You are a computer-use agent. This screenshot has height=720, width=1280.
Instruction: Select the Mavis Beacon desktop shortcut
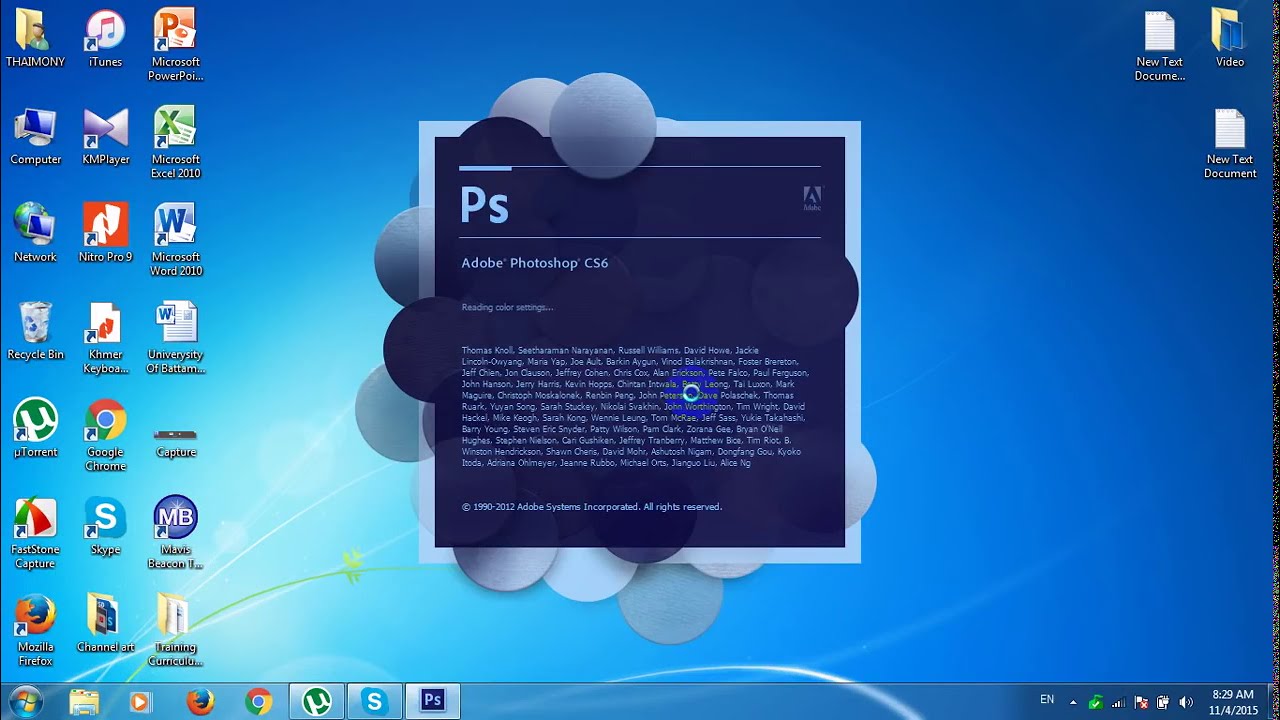coord(175,534)
